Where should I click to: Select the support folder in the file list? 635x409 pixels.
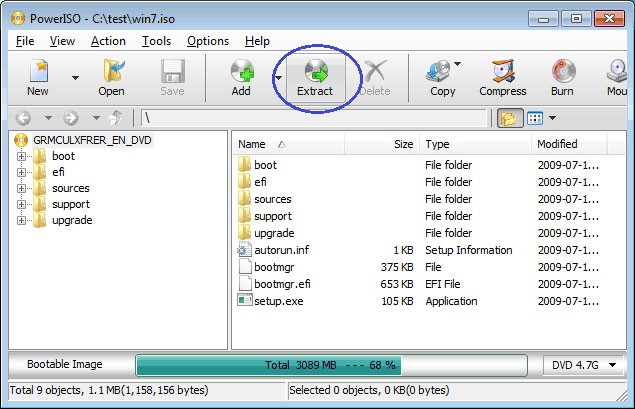tap(273, 216)
